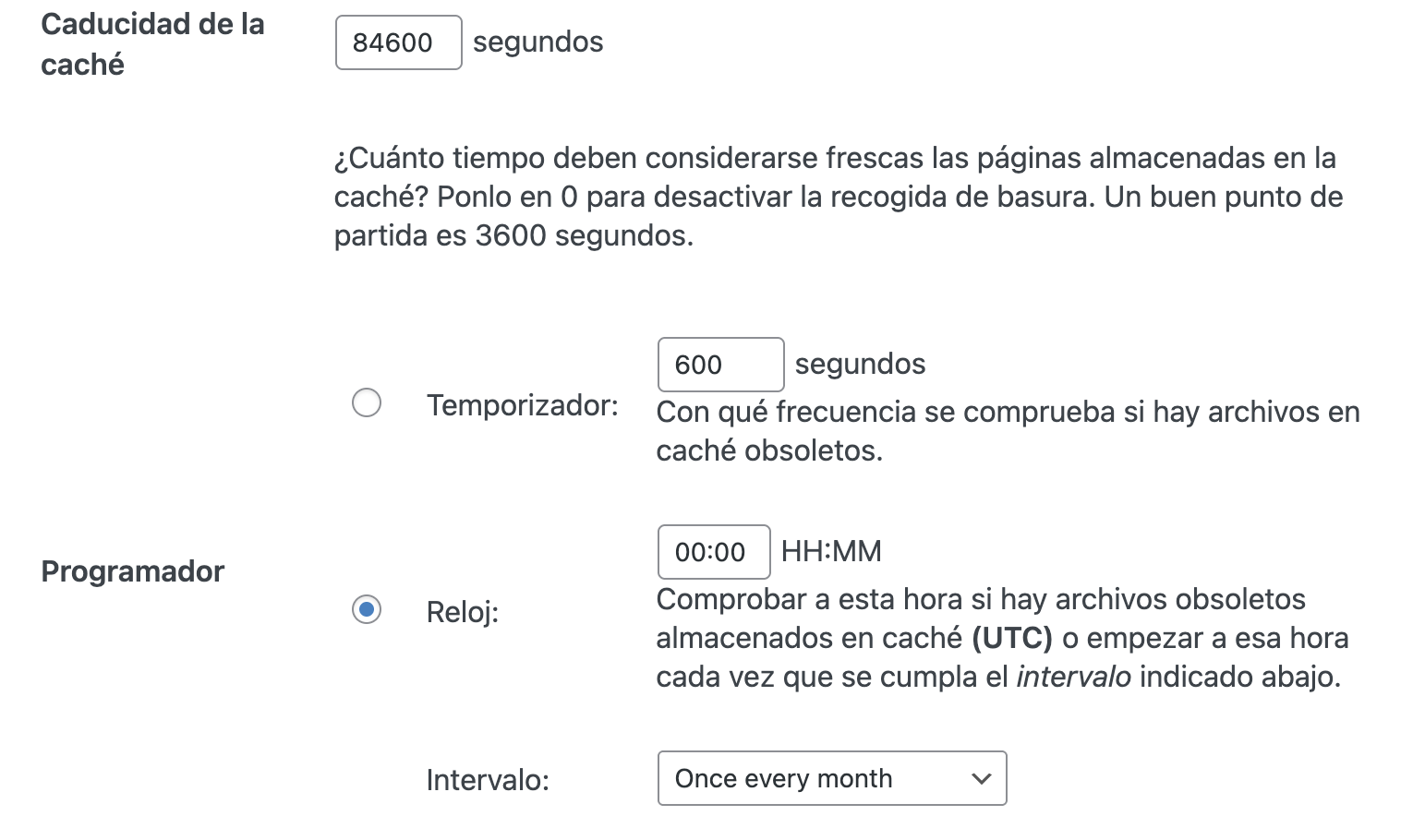
Task: Select the Temporizador radio button
Action: [367, 403]
